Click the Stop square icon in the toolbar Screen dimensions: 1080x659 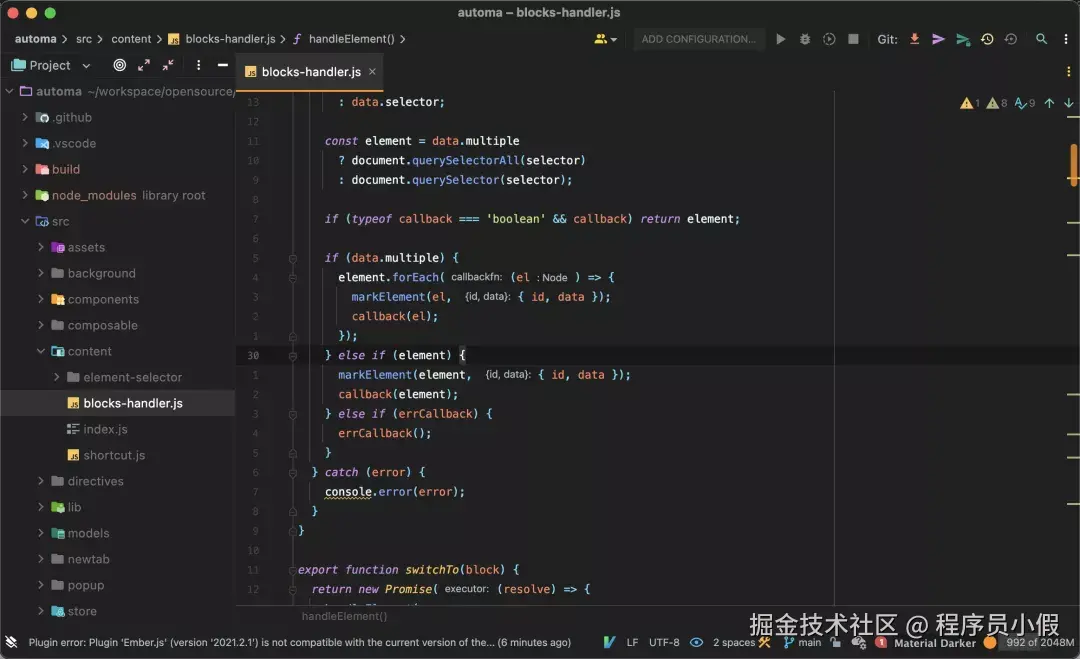click(853, 39)
